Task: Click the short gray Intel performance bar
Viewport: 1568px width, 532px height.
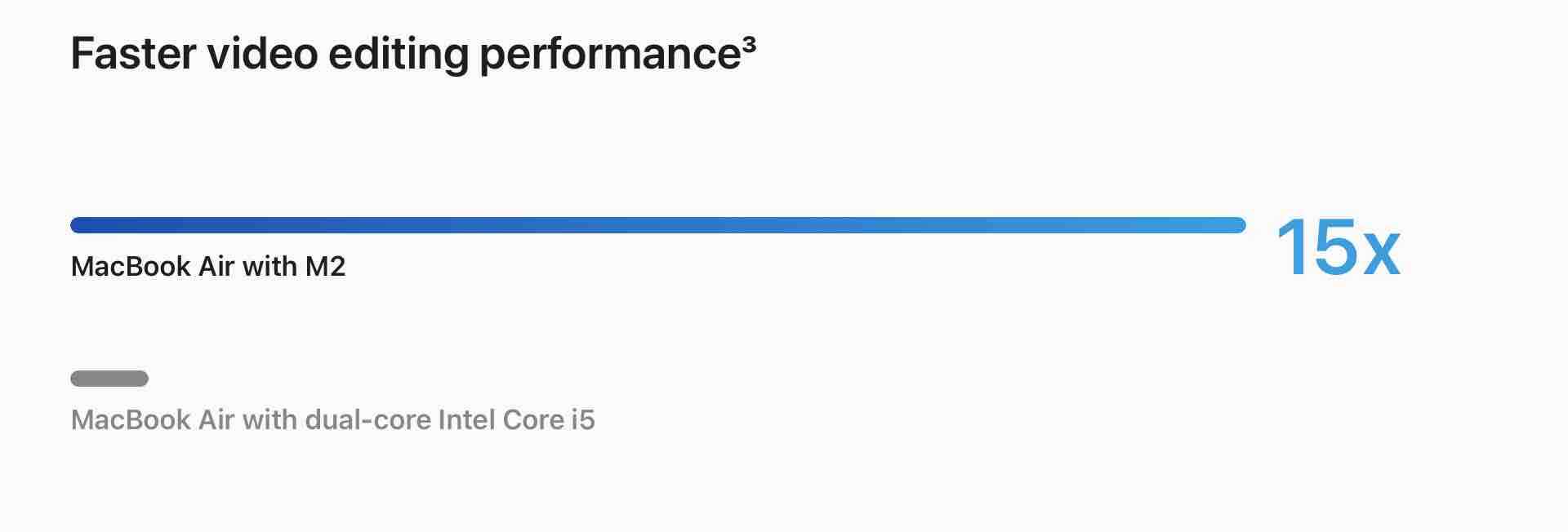Action: [109, 379]
